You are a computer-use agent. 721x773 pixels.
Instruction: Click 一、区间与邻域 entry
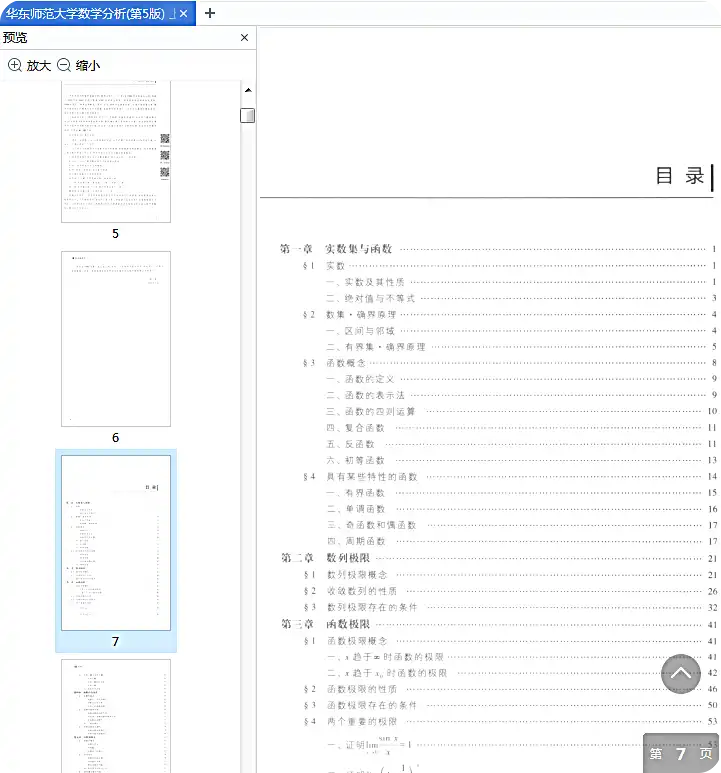(521, 331)
